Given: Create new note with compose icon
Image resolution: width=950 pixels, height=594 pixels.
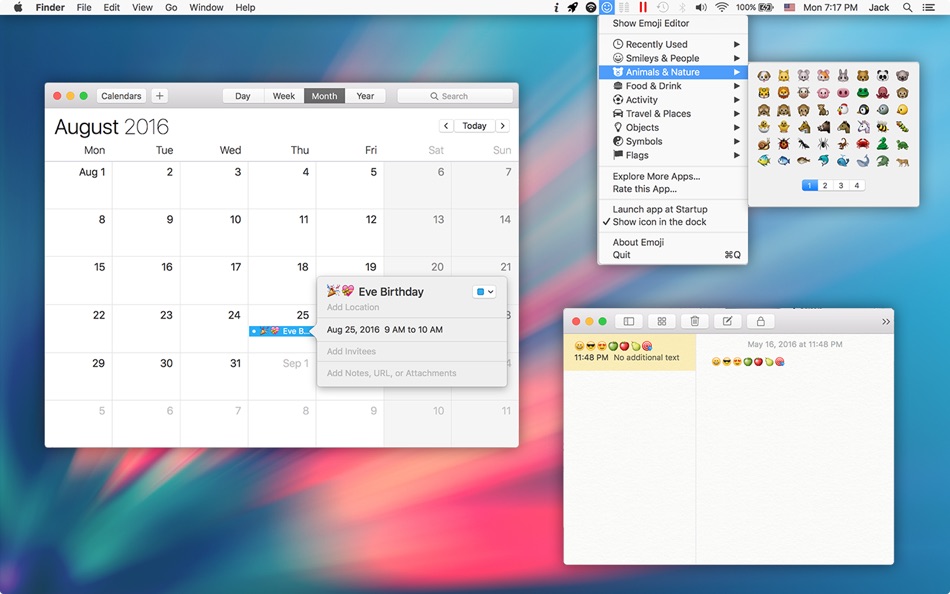Looking at the screenshot, I should (x=728, y=321).
